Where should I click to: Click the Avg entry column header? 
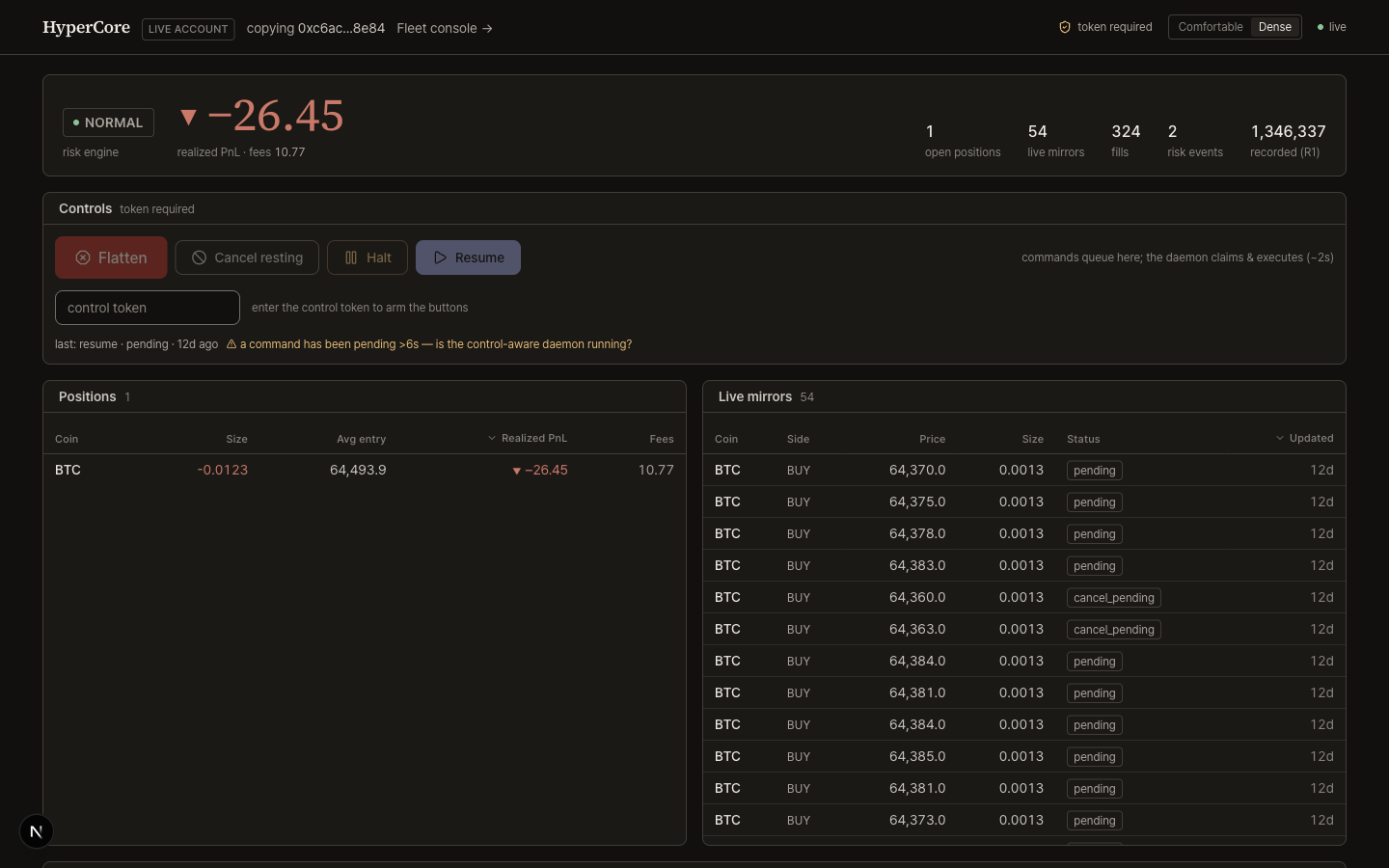(361, 439)
